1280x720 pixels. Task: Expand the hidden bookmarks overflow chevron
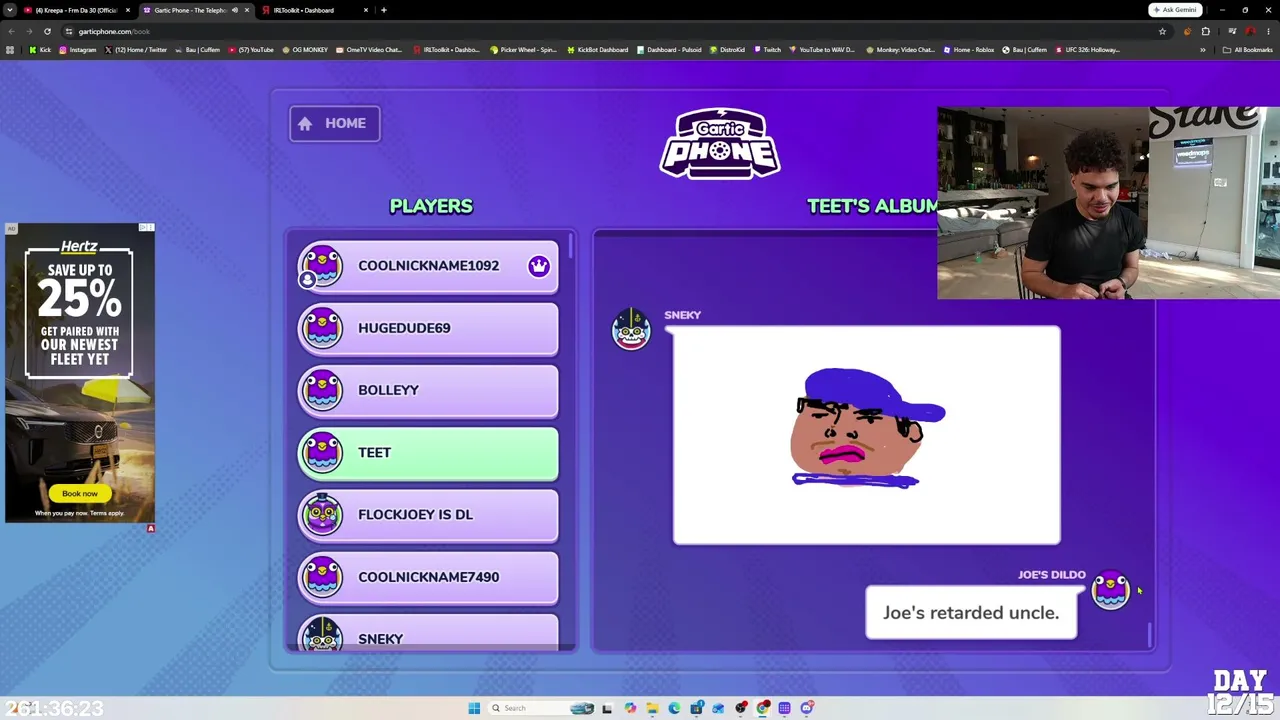1203,50
